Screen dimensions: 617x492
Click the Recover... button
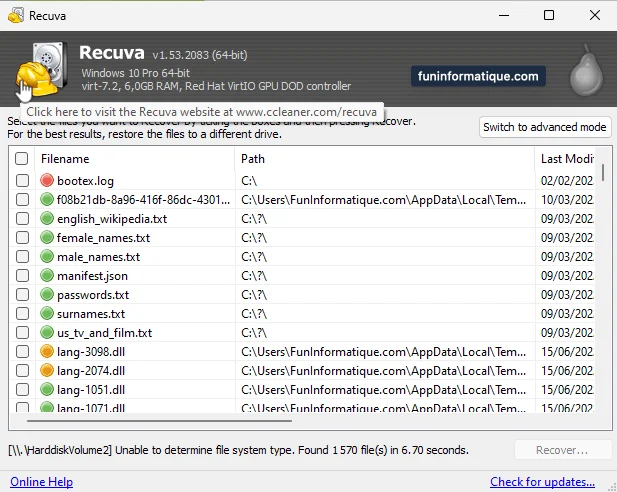(x=563, y=450)
